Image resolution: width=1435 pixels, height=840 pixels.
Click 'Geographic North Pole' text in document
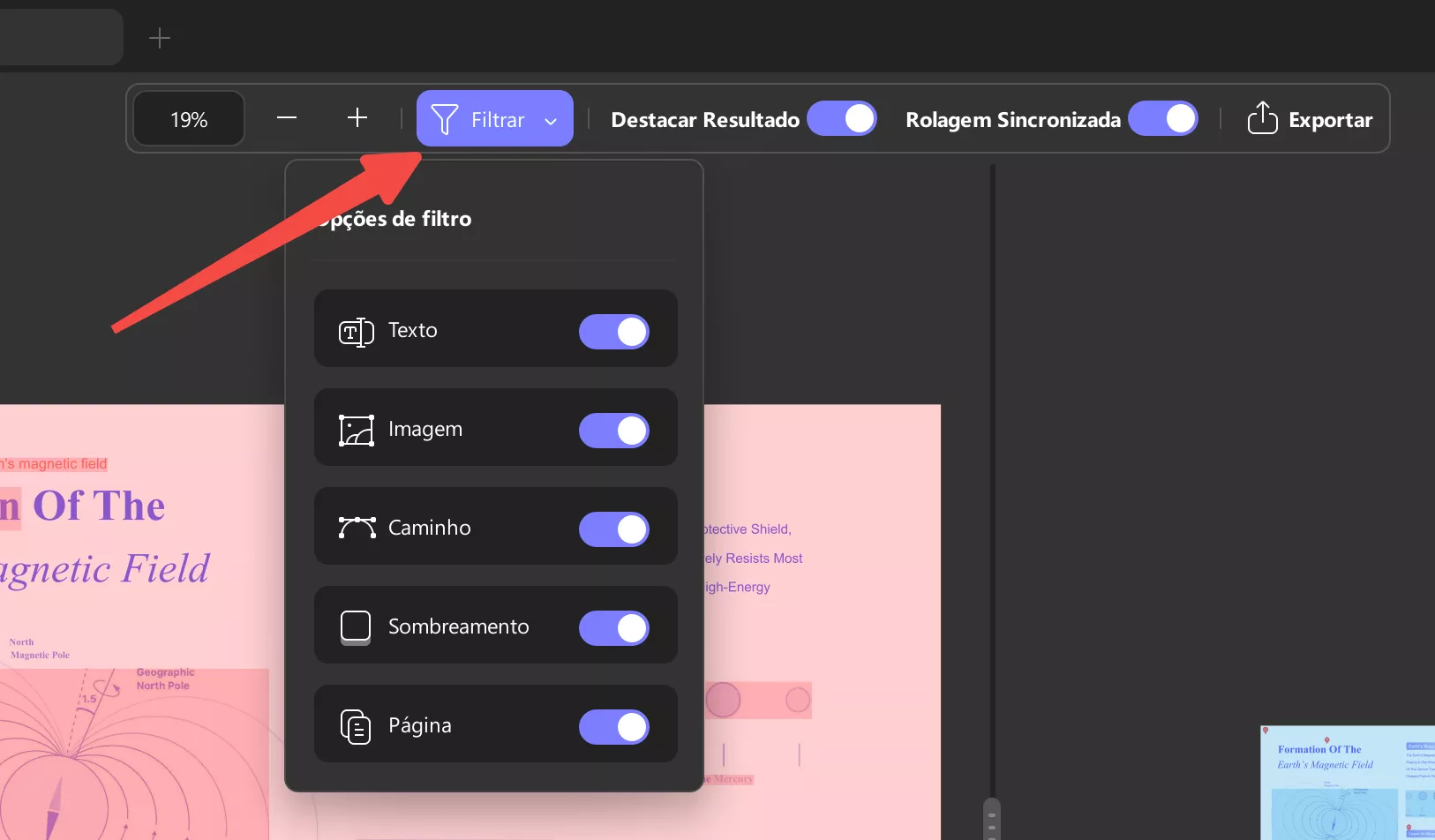(165, 679)
